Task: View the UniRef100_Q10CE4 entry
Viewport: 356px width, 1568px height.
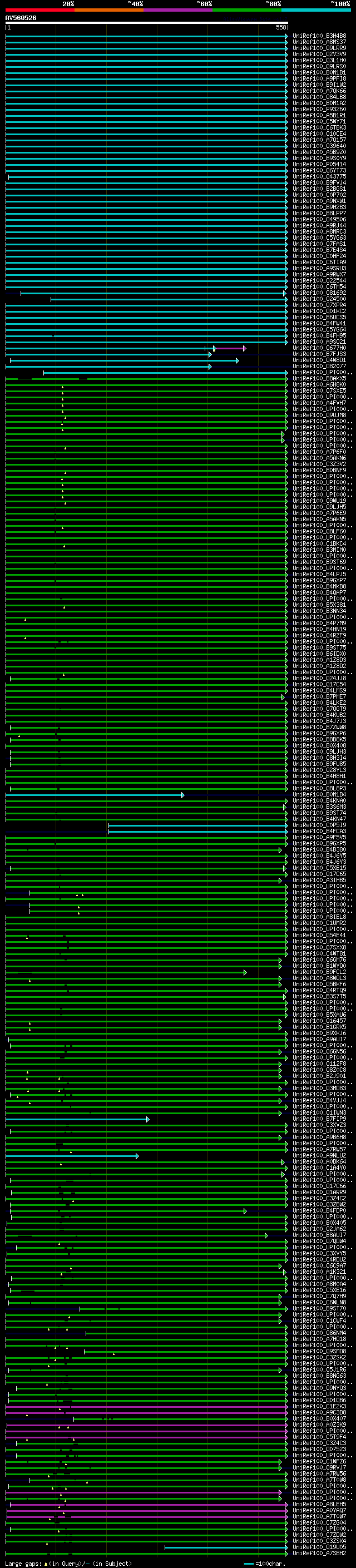Action: pyautogui.click(x=319, y=134)
